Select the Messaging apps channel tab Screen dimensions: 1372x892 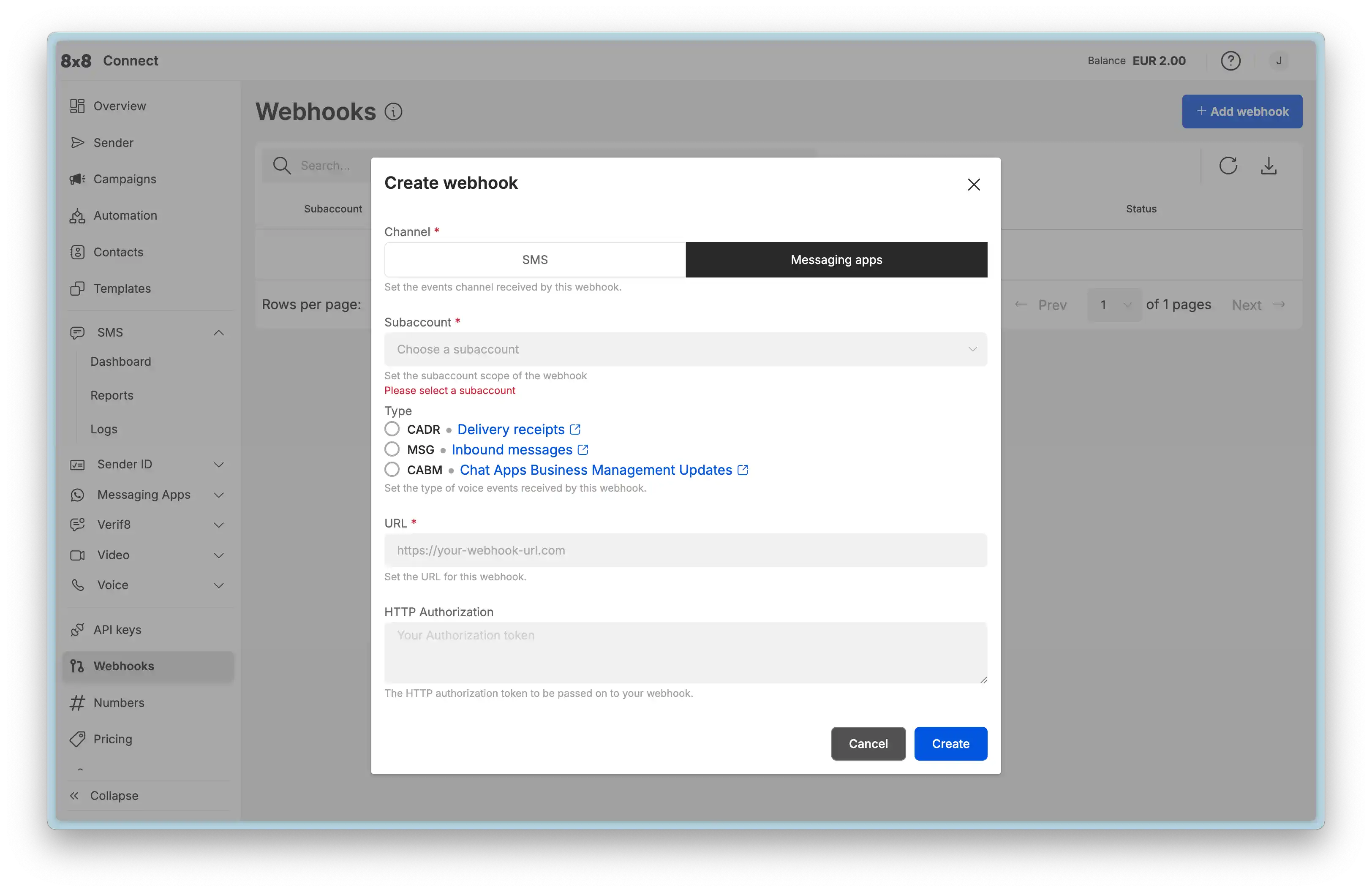click(836, 259)
